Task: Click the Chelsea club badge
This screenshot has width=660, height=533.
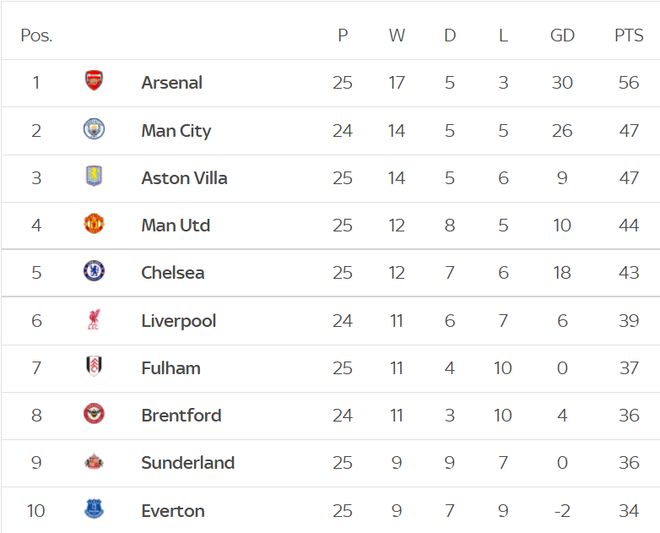Action: (x=94, y=272)
